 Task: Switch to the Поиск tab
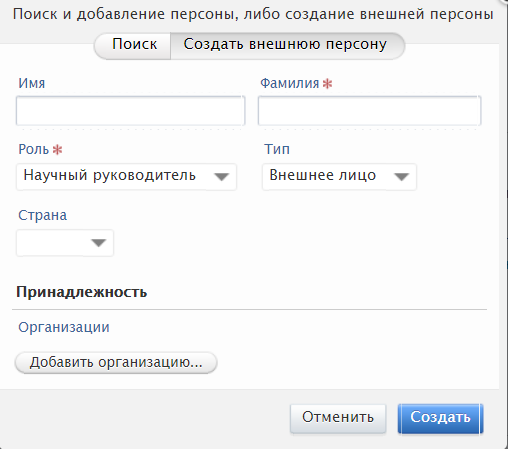[x=134, y=45]
